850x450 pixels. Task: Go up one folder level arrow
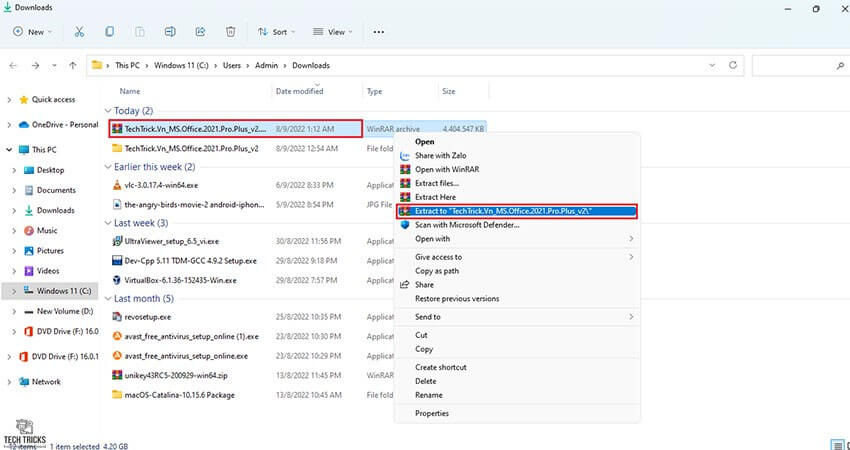(x=73, y=65)
